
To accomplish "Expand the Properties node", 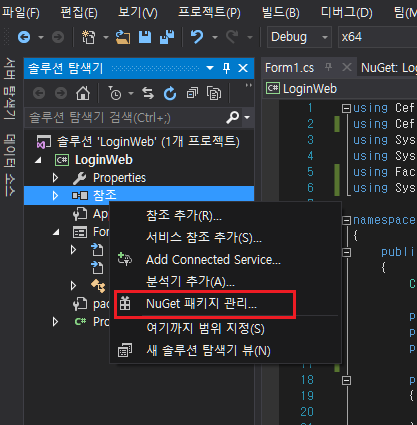I will [55, 178].
